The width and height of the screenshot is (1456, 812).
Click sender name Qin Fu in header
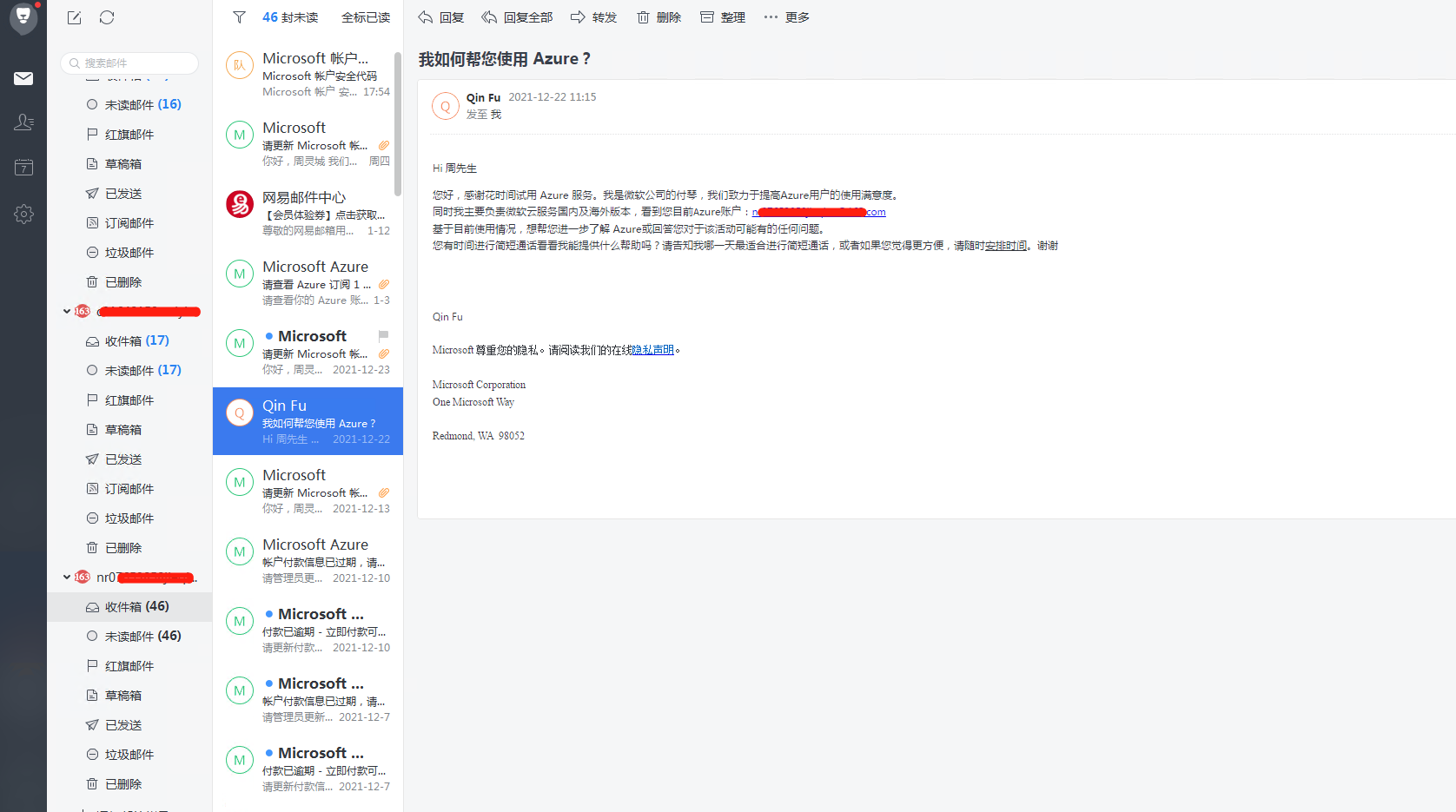pyautogui.click(x=483, y=97)
